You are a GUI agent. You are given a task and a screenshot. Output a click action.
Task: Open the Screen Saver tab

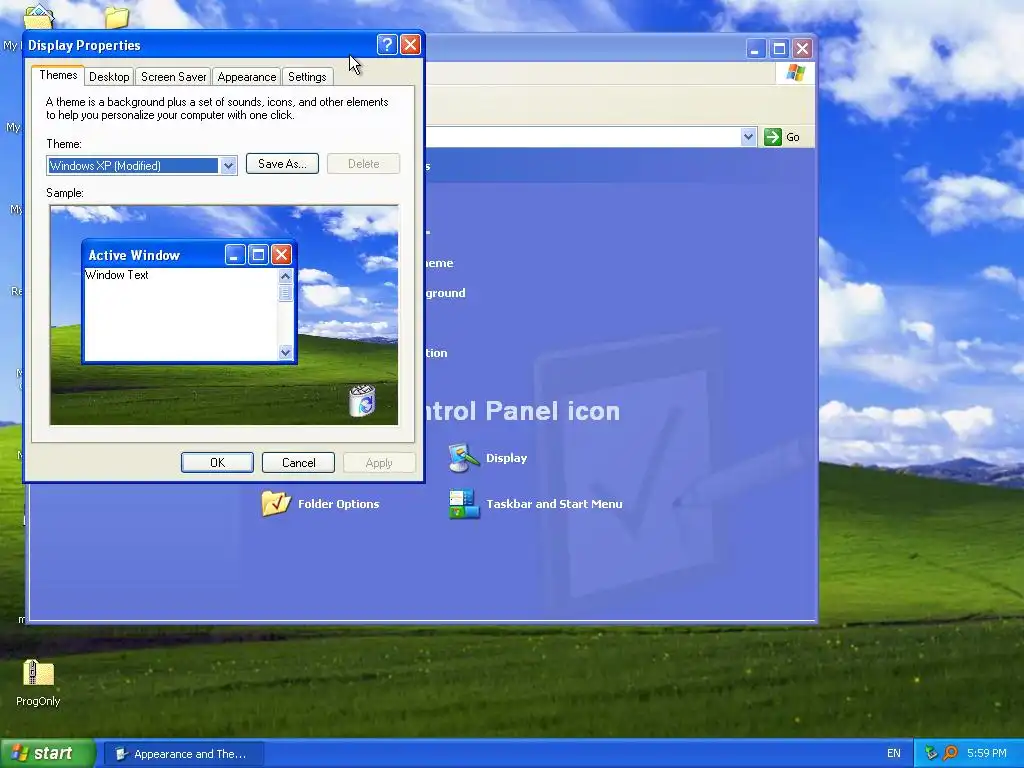(173, 76)
